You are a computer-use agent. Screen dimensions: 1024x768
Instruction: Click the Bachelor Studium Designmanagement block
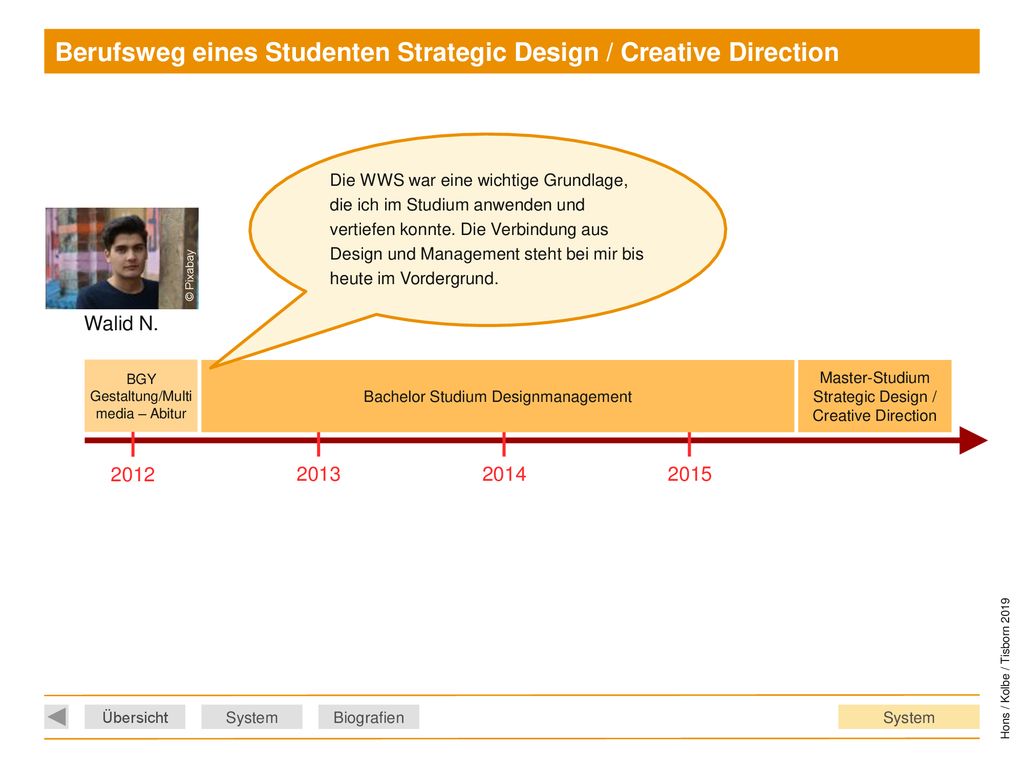[x=498, y=396]
